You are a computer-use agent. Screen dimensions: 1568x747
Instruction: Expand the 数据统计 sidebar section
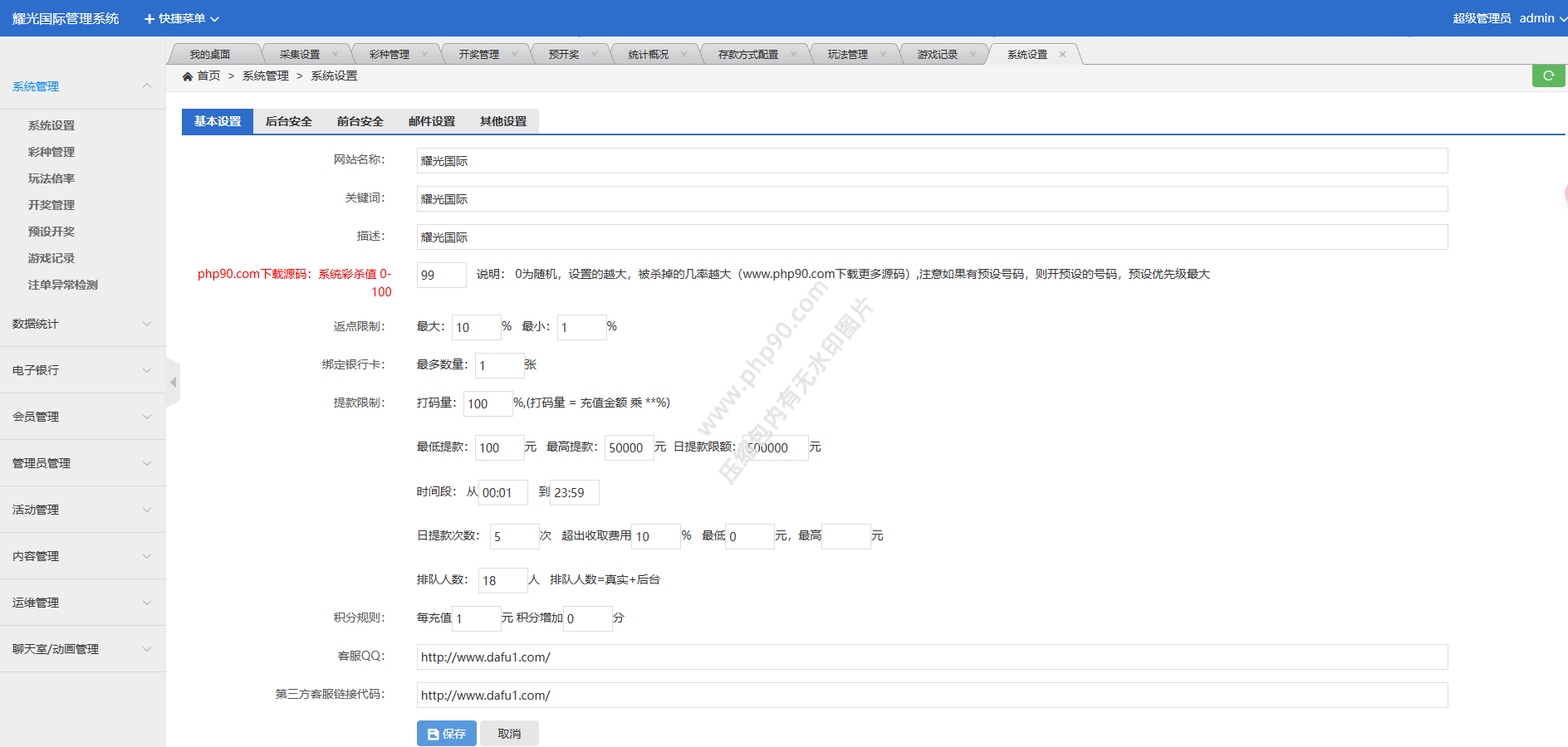coord(81,324)
